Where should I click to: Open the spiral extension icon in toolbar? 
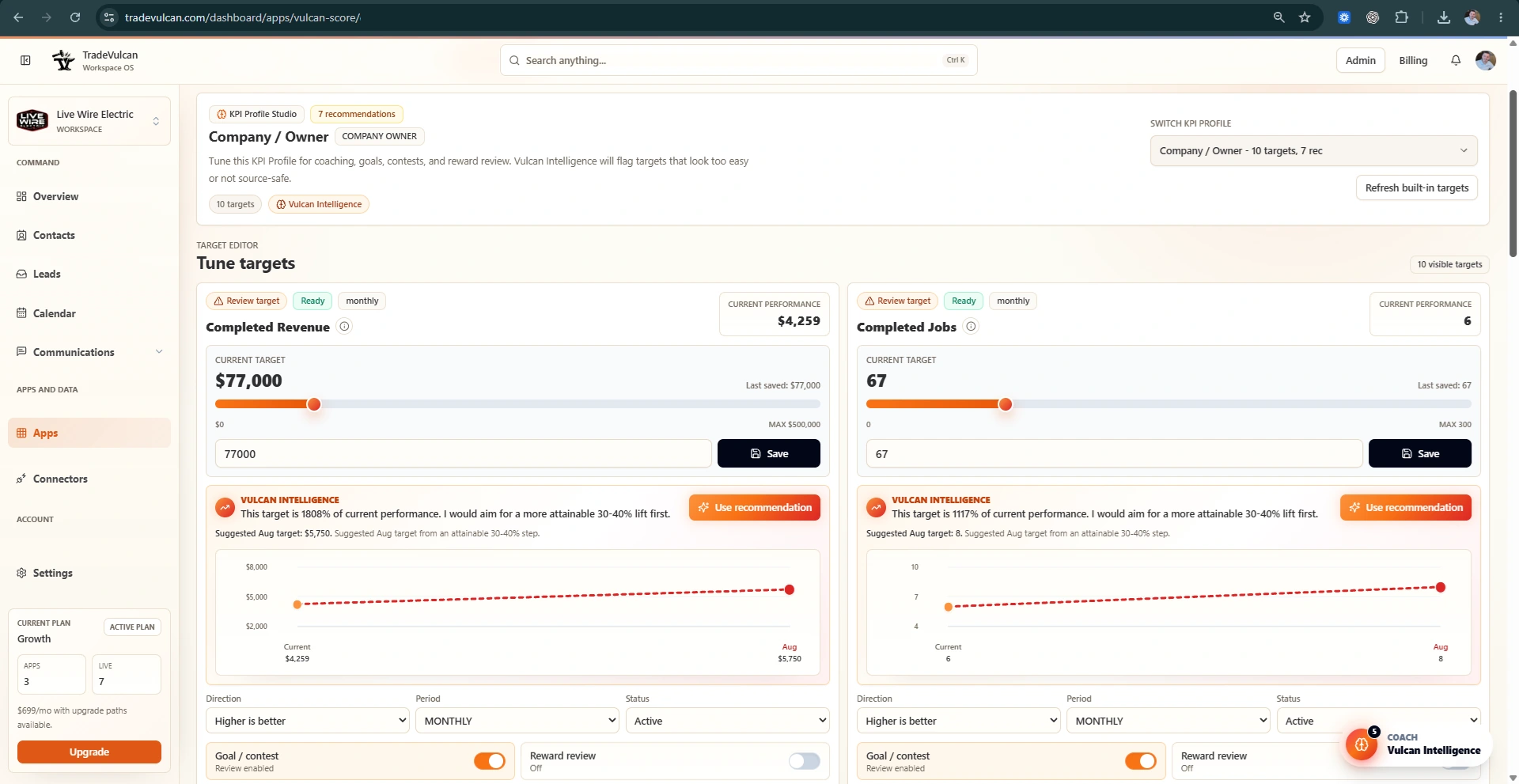pos(1373,17)
